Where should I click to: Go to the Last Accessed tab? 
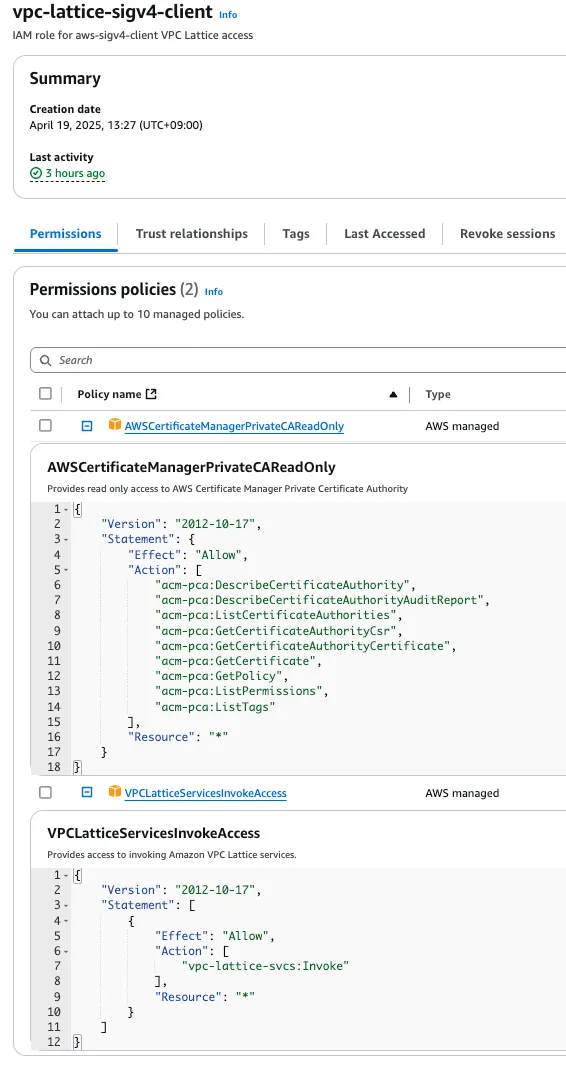point(384,233)
